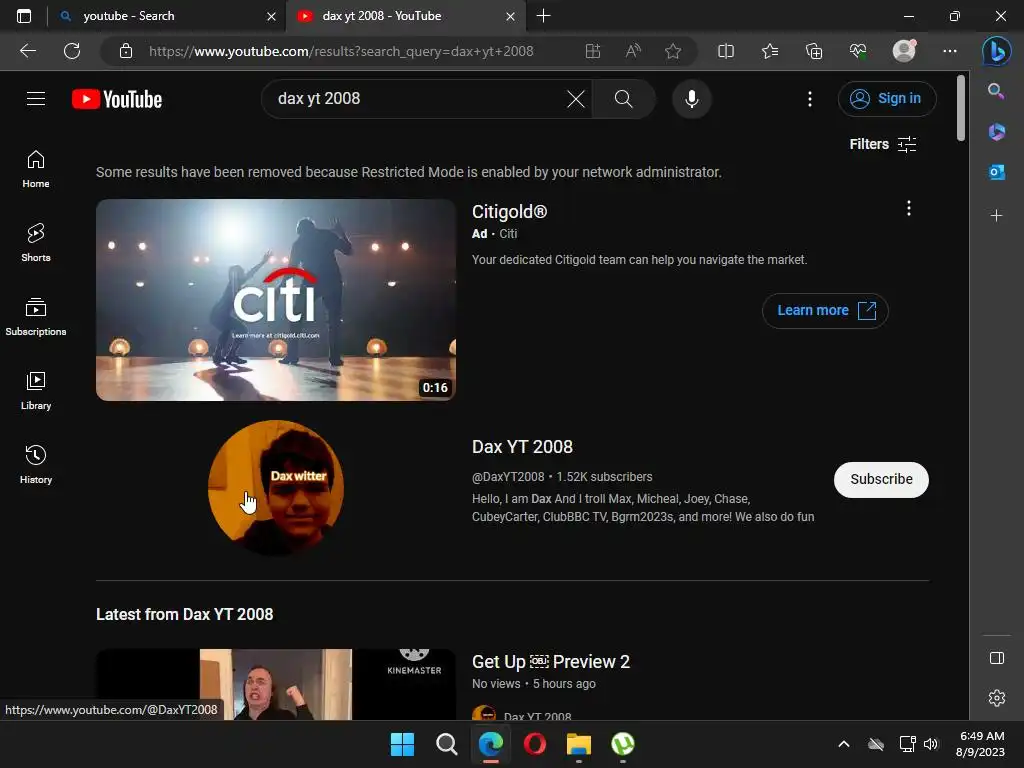The image size is (1024, 768).
Task: Go to Home in the sidebar
Action: (x=36, y=168)
